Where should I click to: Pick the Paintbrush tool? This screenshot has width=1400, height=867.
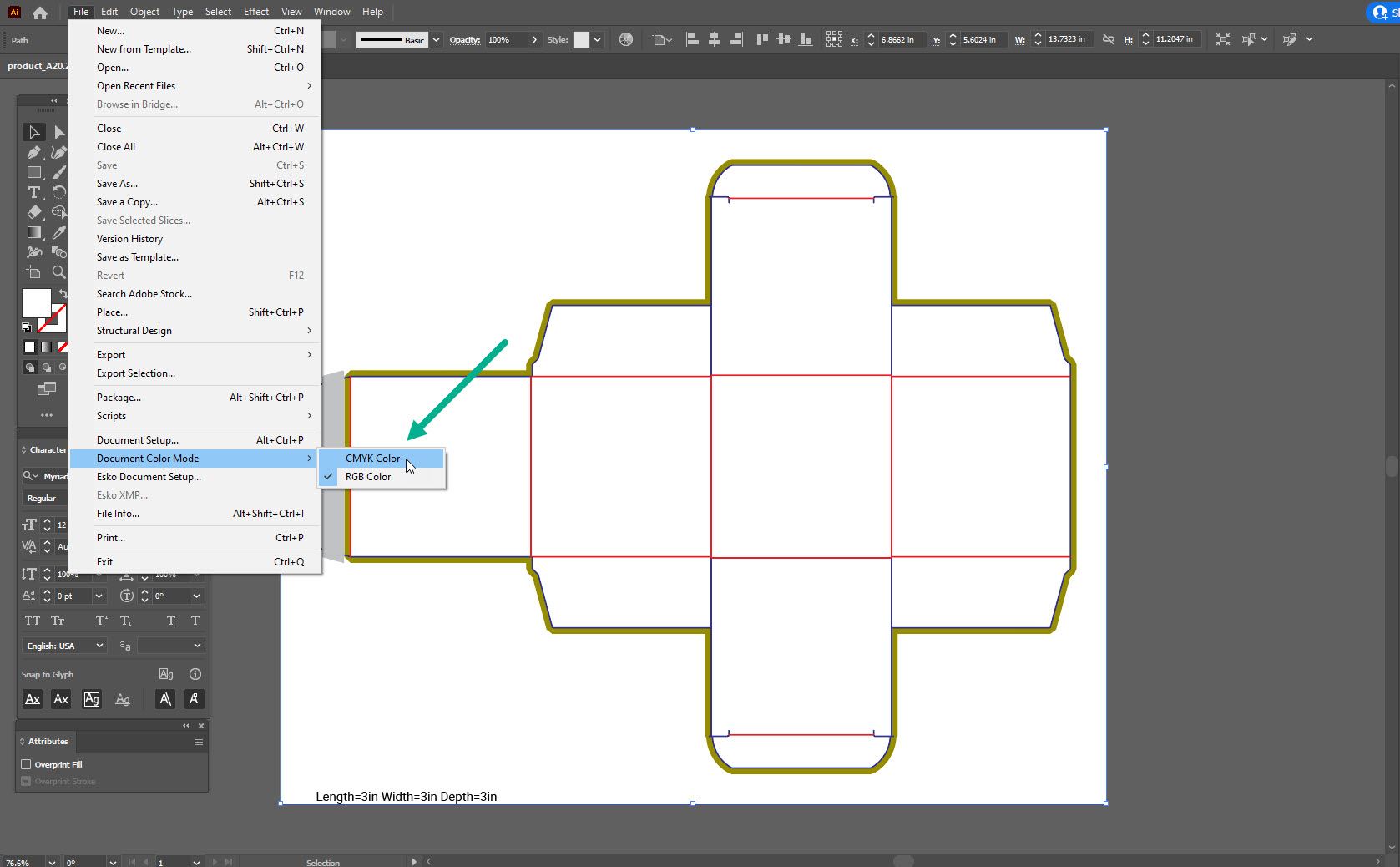point(58,172)
